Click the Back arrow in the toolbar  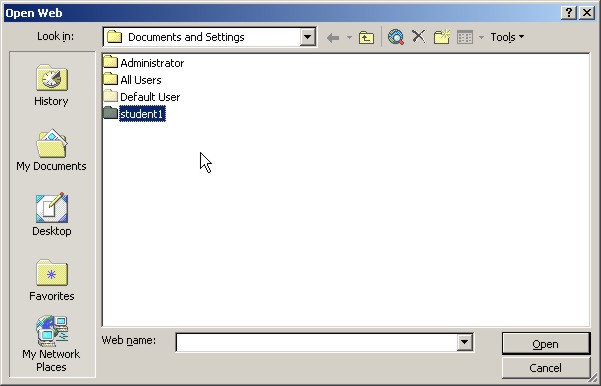pyautogui.click(x=333, y=38)
